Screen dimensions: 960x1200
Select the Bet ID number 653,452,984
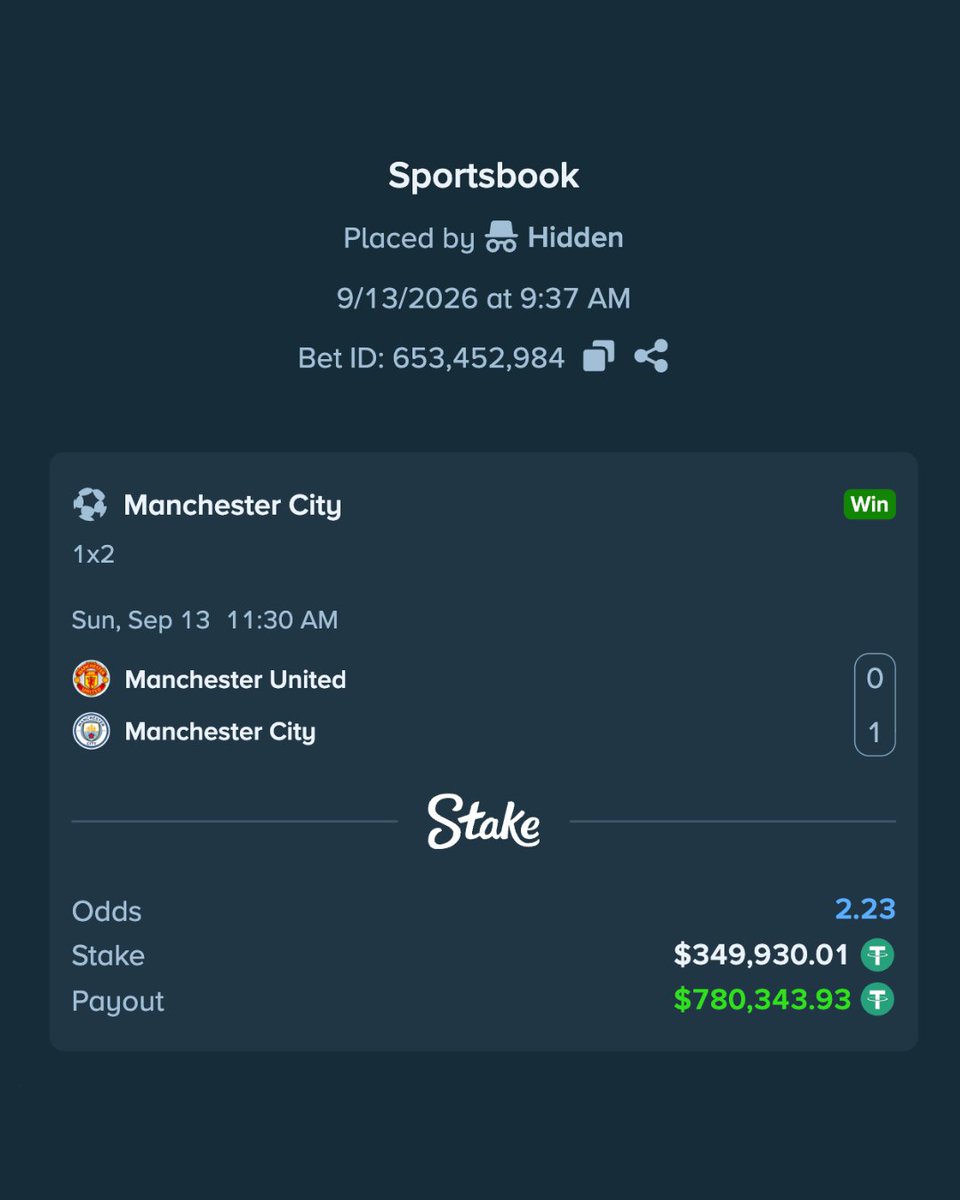point(478,357)
